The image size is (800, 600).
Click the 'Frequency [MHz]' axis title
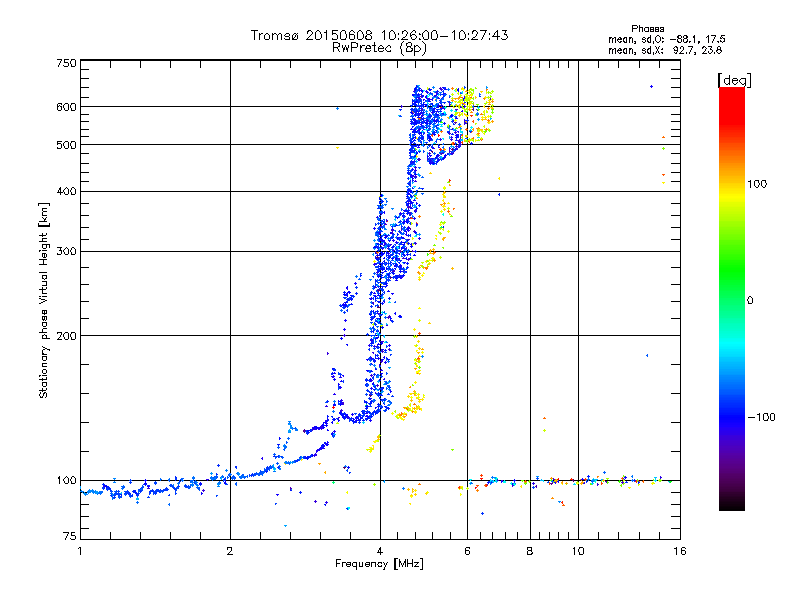tap(379, 564)
